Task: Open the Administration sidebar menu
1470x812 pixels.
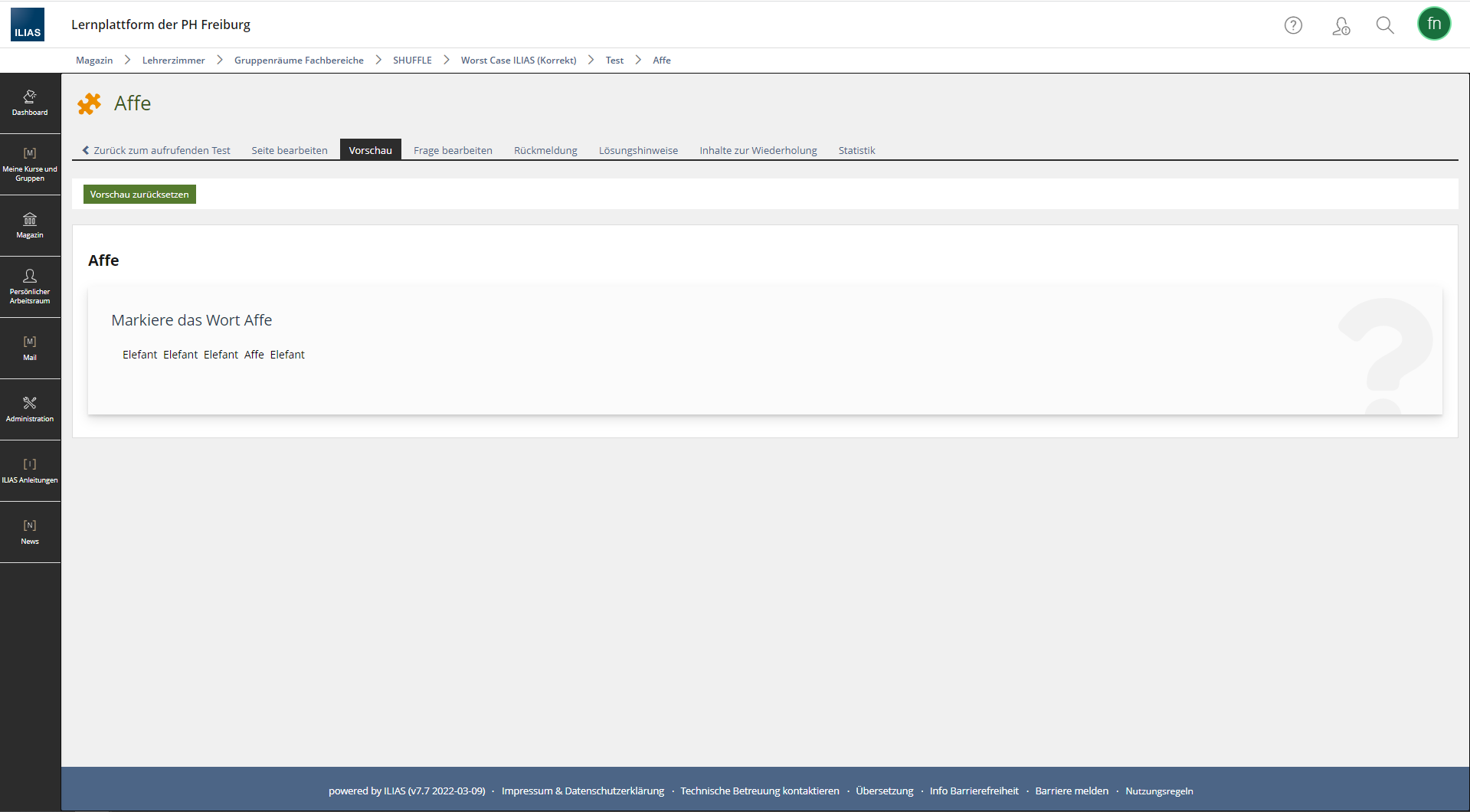Action: coord(30,409)
